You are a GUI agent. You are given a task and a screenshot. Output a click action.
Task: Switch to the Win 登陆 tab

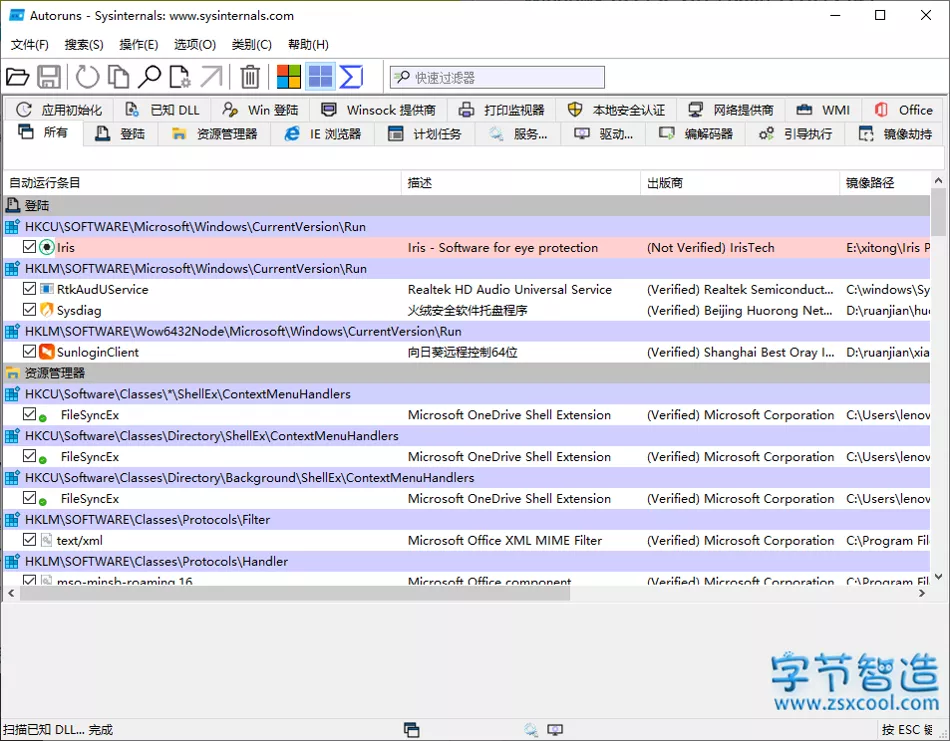coord(260,110)
